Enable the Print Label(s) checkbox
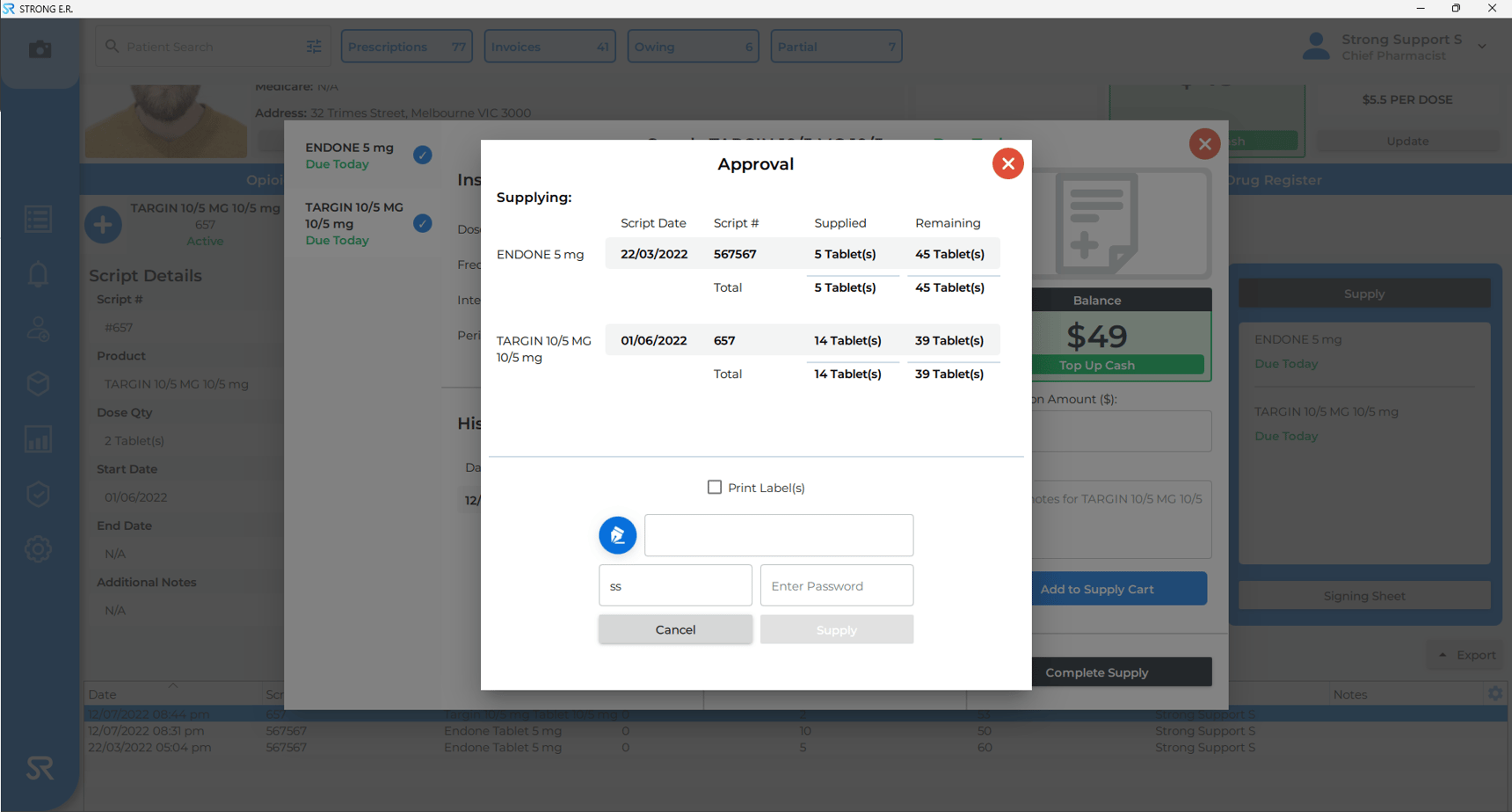Image resolution: width=1512 pixels, height=812 pixels. pos(715,487)
